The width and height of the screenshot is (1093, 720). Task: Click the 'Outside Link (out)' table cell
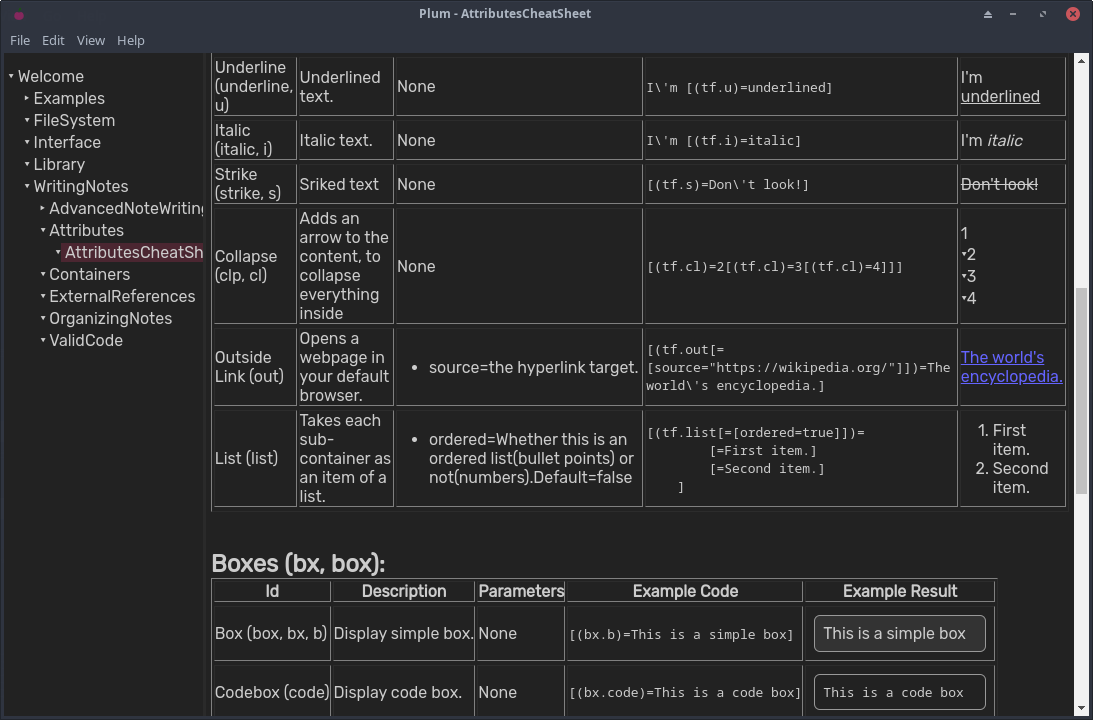[255, 367]
